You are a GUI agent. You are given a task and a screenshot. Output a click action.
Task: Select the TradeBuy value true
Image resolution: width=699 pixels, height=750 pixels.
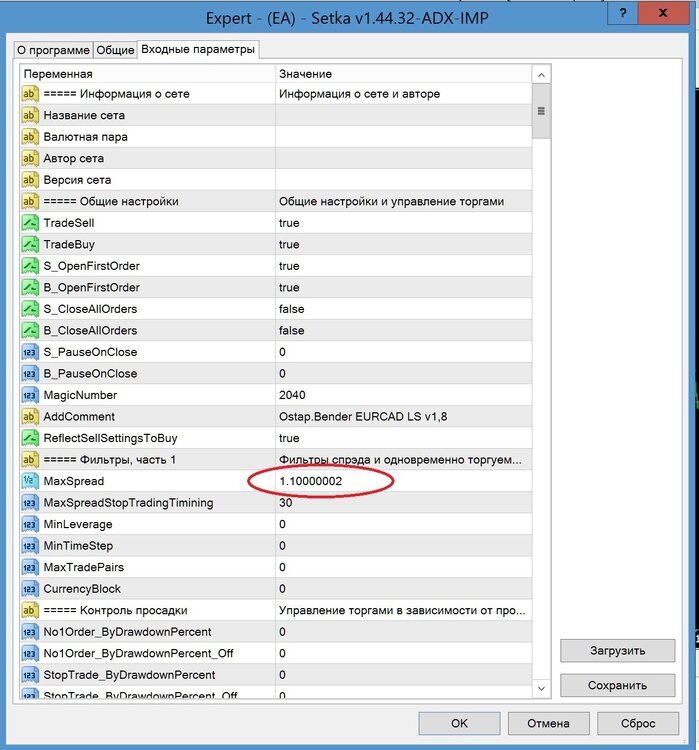coord(289,244)
